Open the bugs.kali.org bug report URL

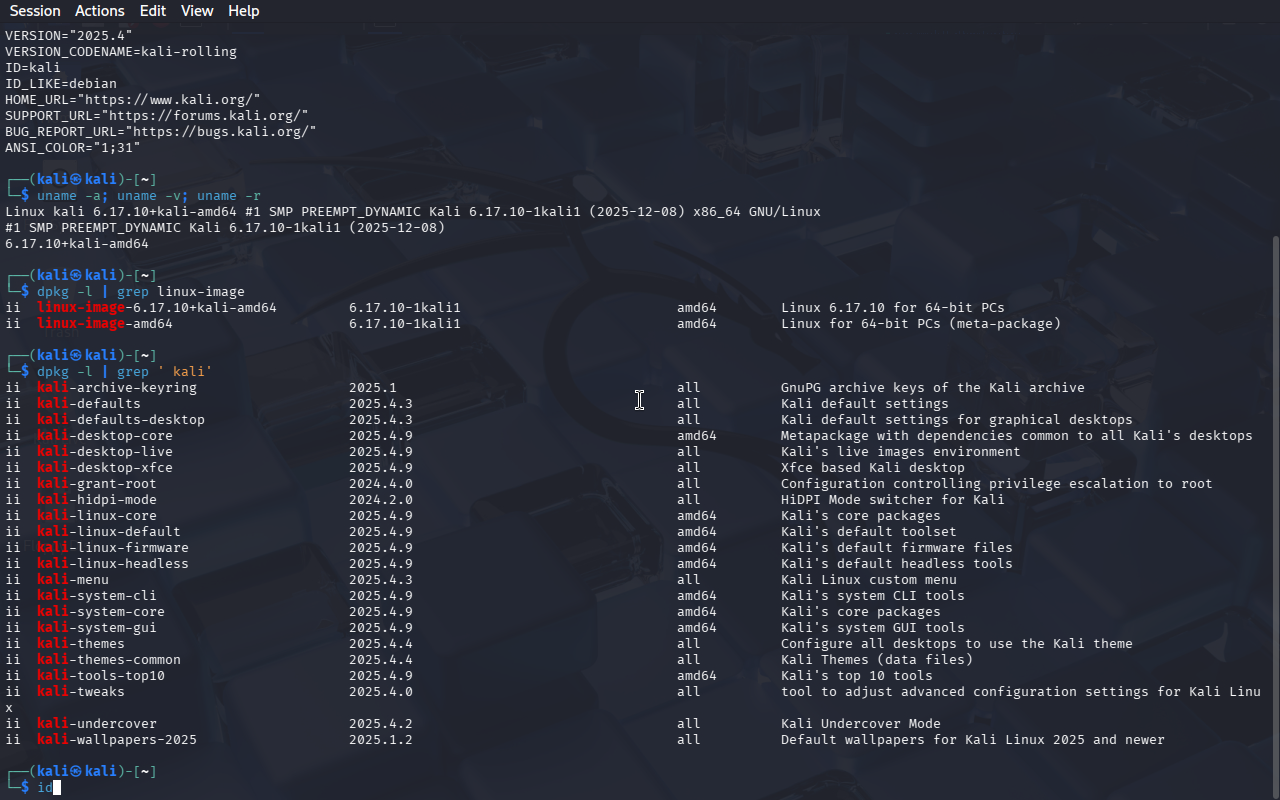pos(220,131)
